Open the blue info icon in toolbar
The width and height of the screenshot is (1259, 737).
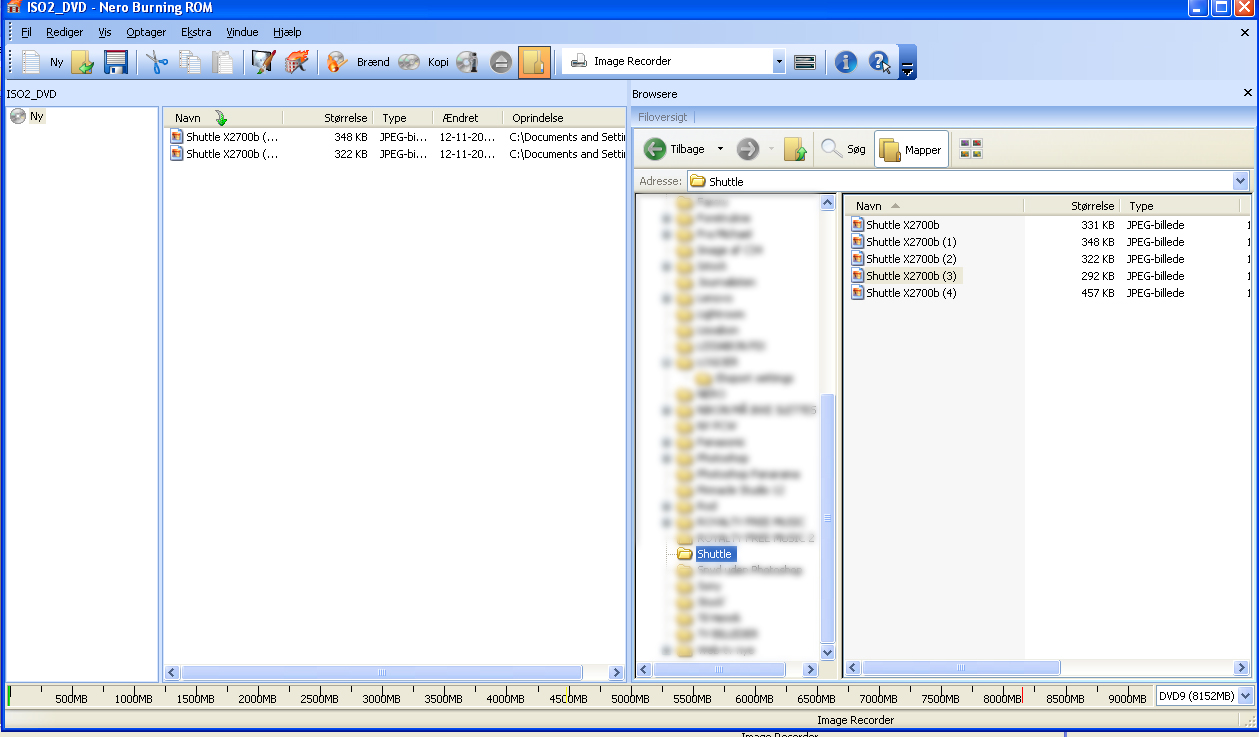[846, 62]
